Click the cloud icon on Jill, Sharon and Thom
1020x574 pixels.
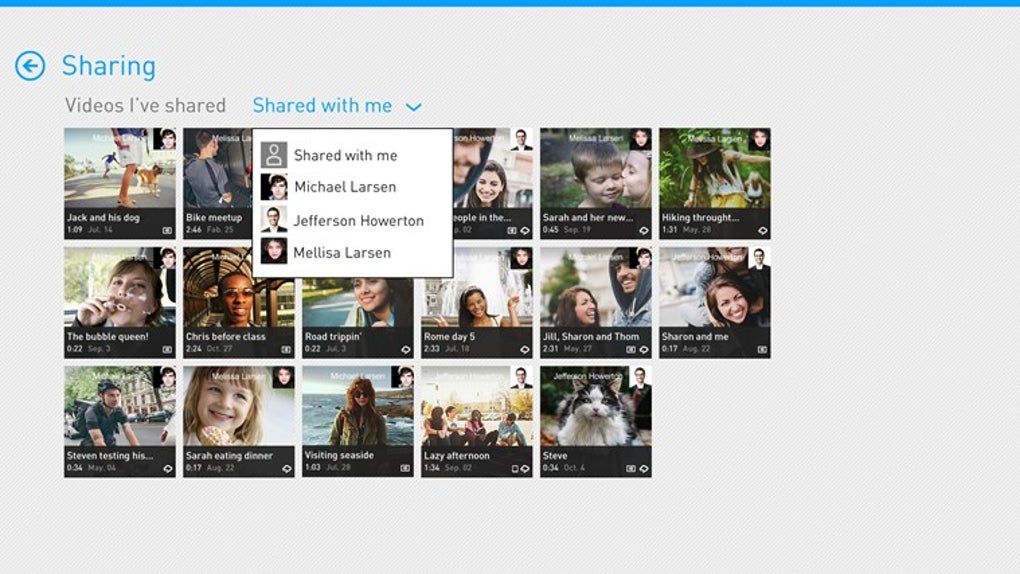pyautogui.click(x=644, y=349)
